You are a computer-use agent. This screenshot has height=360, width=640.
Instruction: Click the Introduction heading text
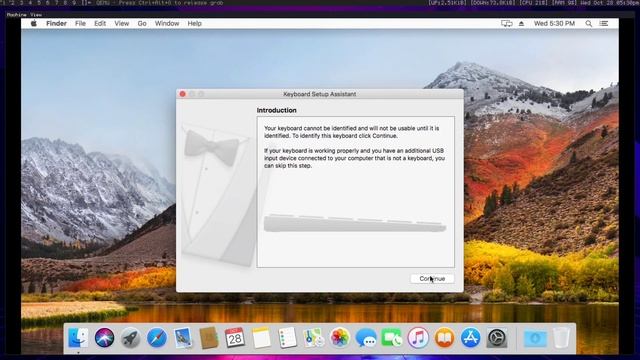pyautogui.click(x=276, y=110)
